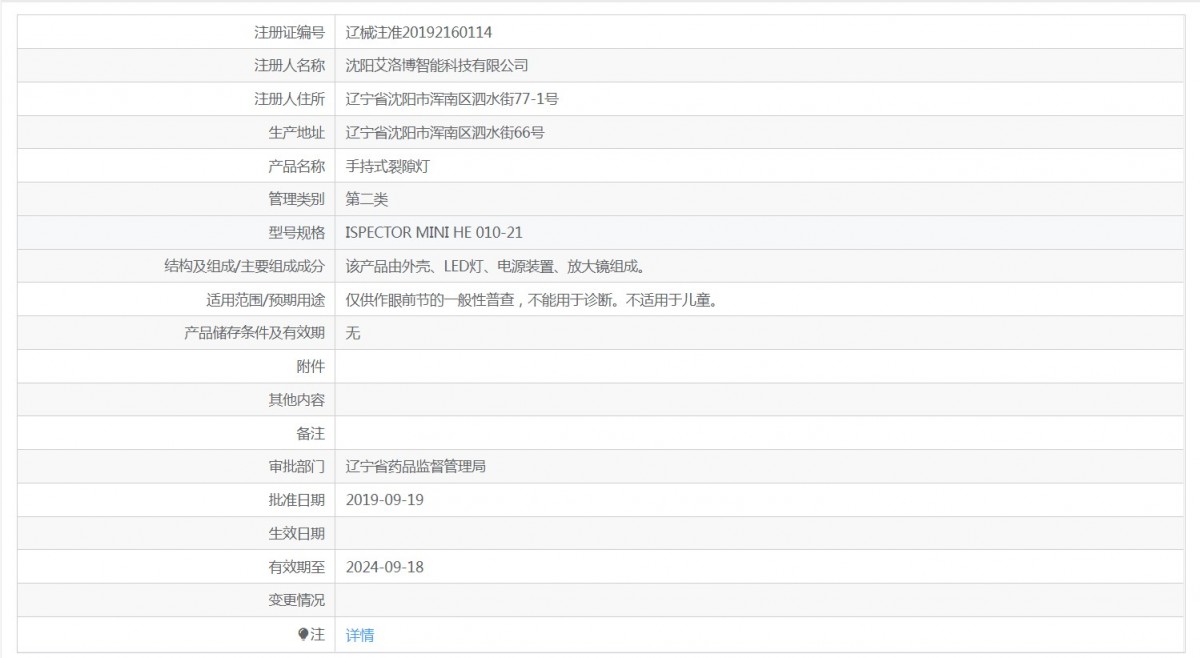This screenshot has width=1200, height=658.
Task: Select registrant name 沈阳艾洛博智能科技有限公司
Action: click(x=437, y=65)
